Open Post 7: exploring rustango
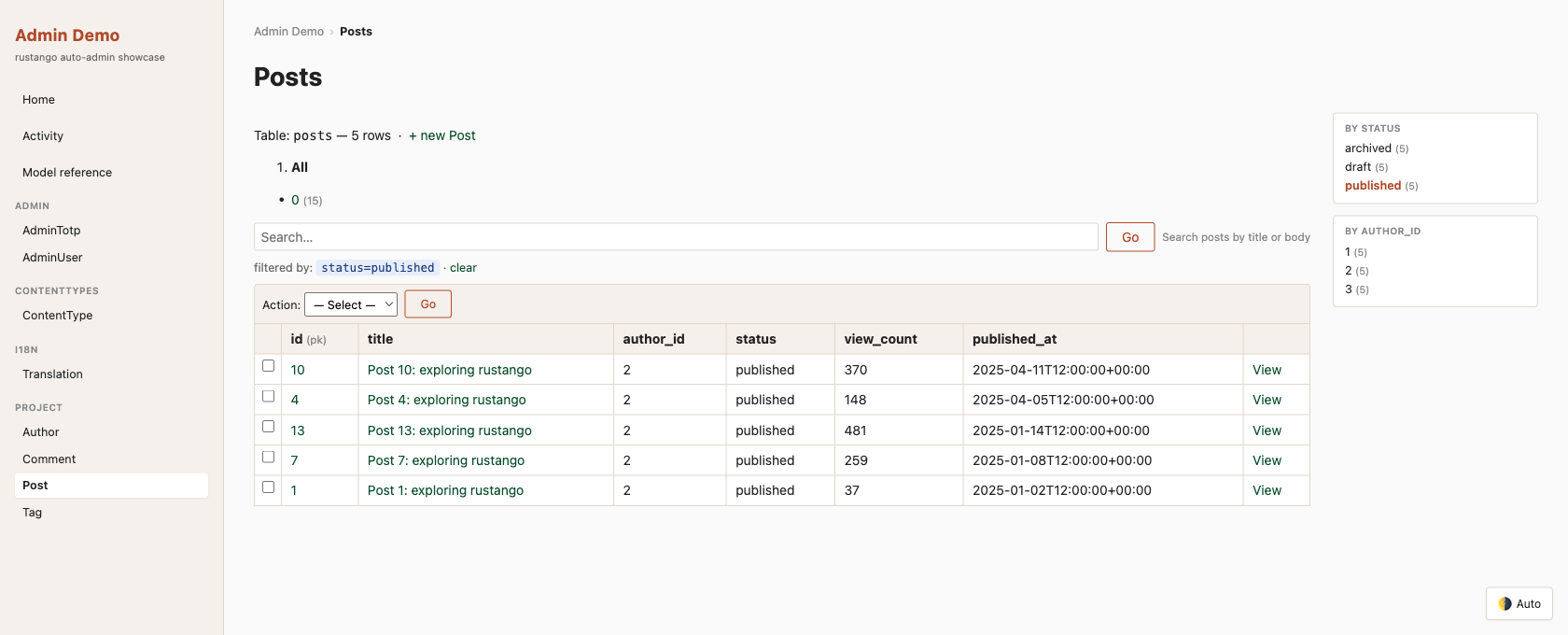Viewport: 1568px width, 635px height. point(446,460)
